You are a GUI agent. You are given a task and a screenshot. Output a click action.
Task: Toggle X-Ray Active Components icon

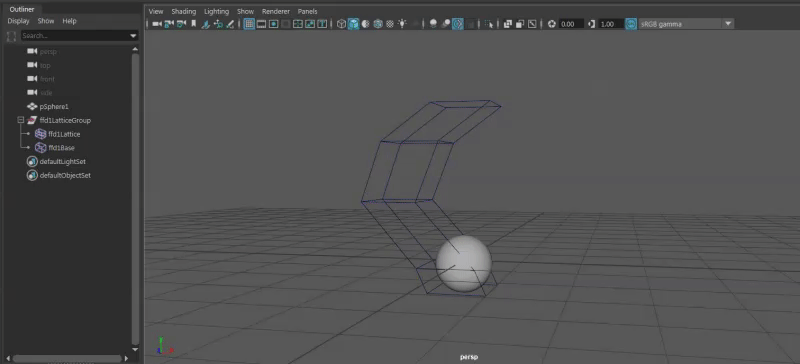coord(519,24)
